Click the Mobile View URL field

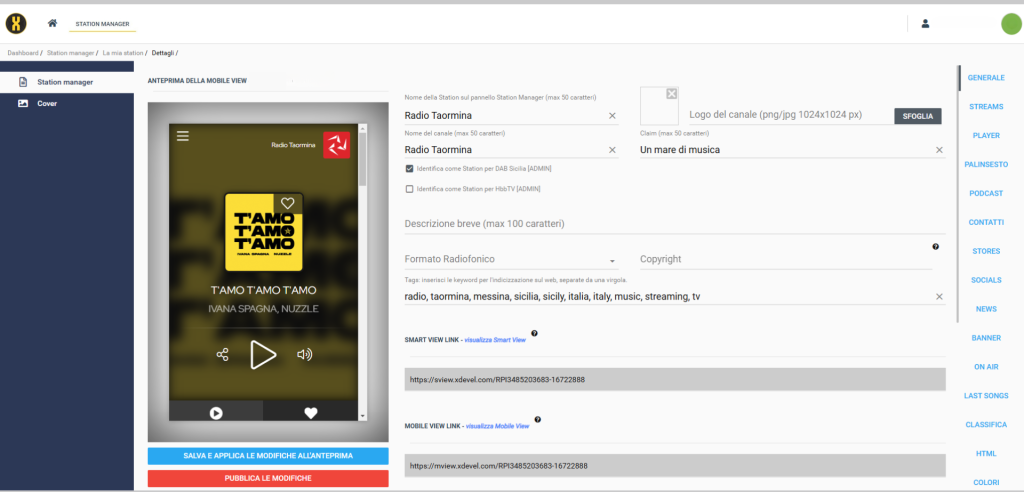675,466
